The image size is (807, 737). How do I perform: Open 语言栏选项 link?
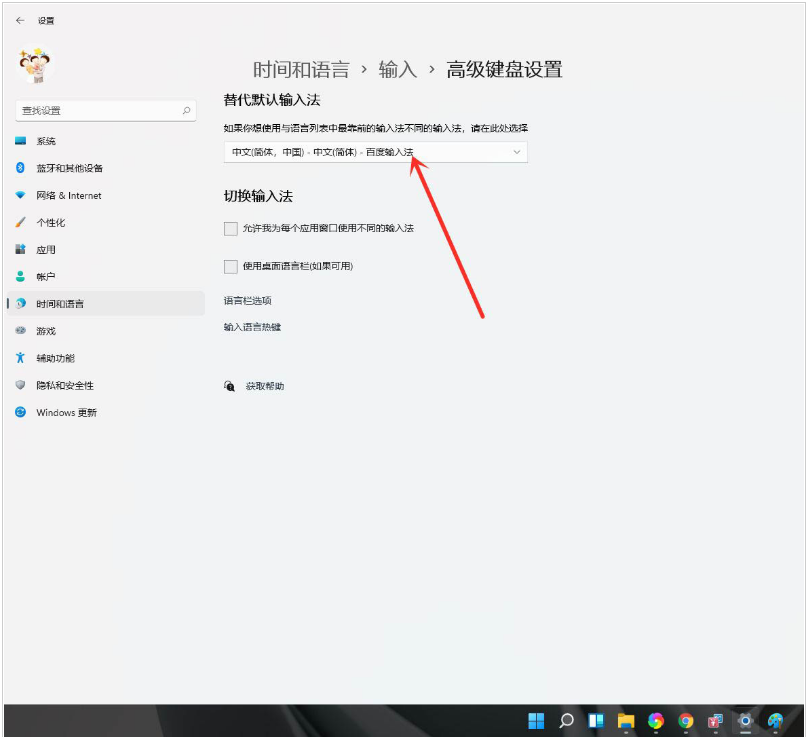pyautogui.click(x=248, y=301)
